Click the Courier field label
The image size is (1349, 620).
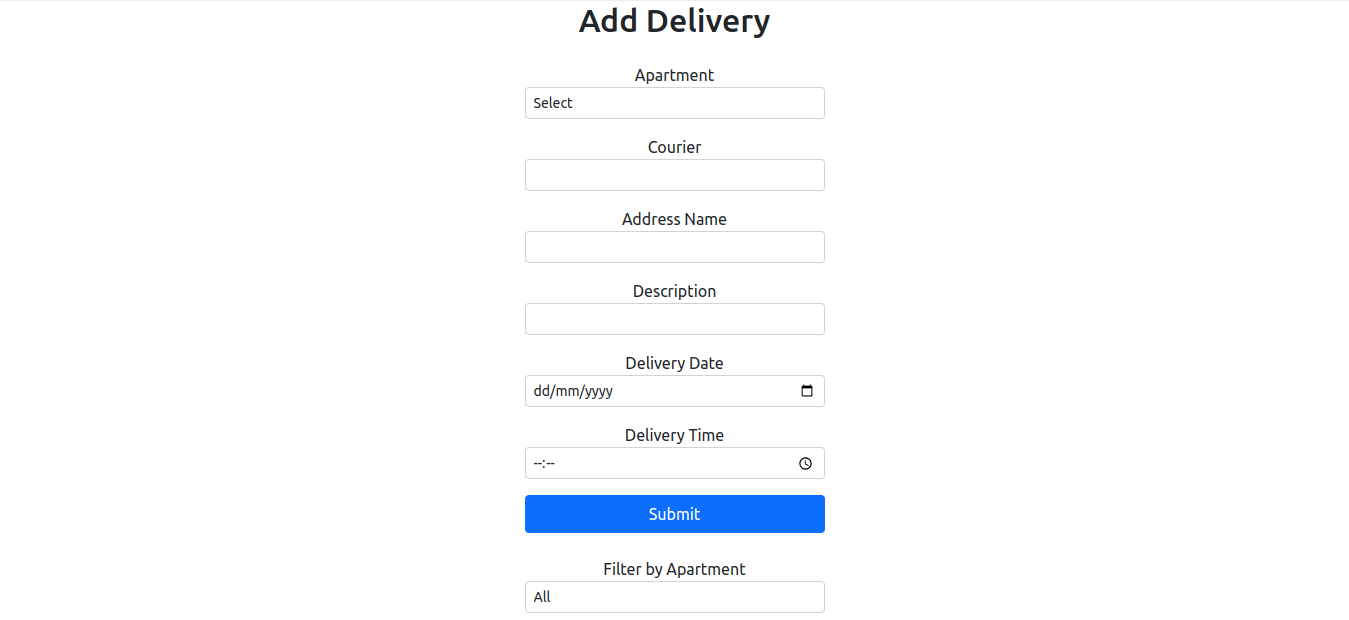click(x=674, y=147)
